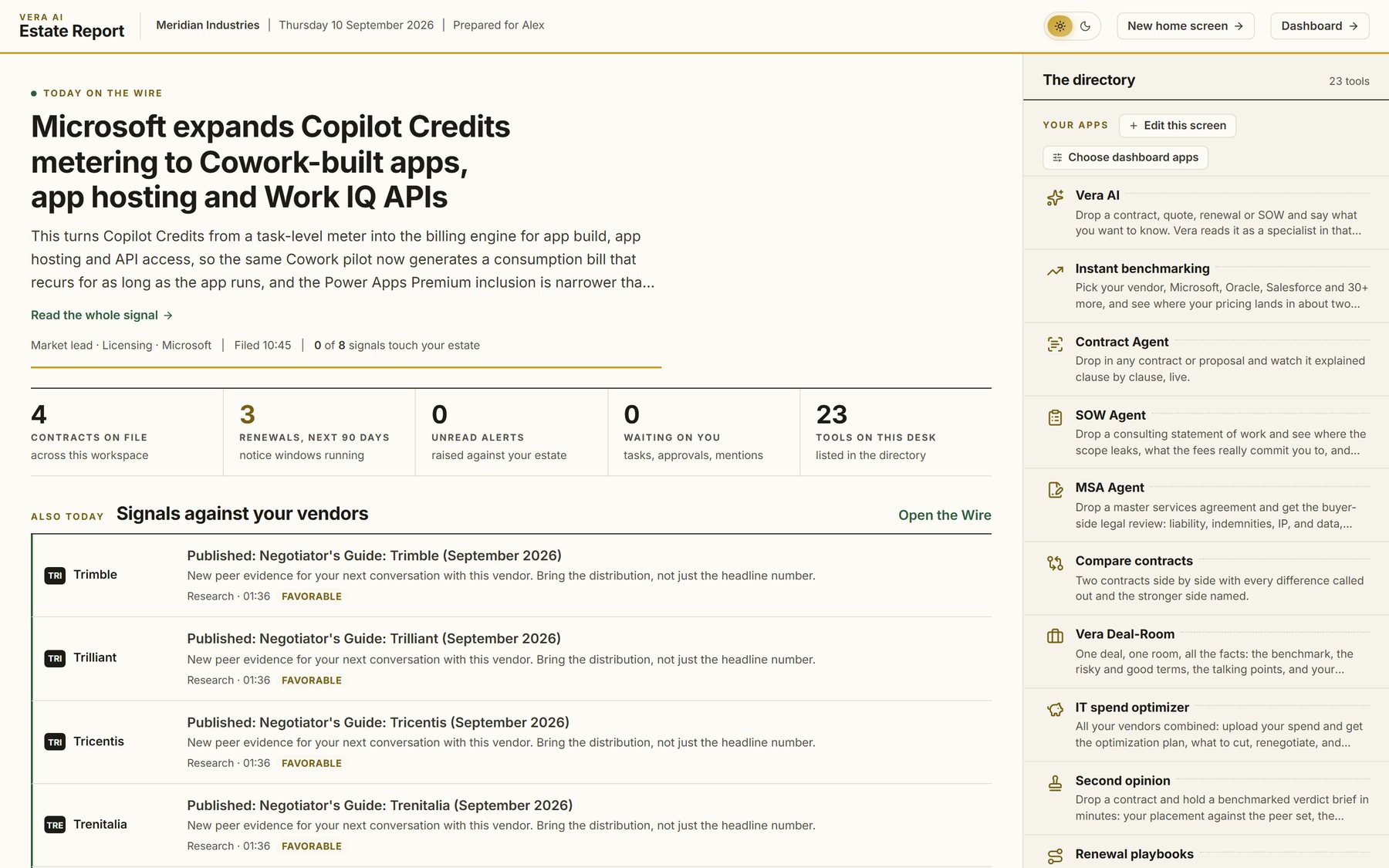
Task: Click the IT spend optimizer piggy icon
Action: [1055, 710]
